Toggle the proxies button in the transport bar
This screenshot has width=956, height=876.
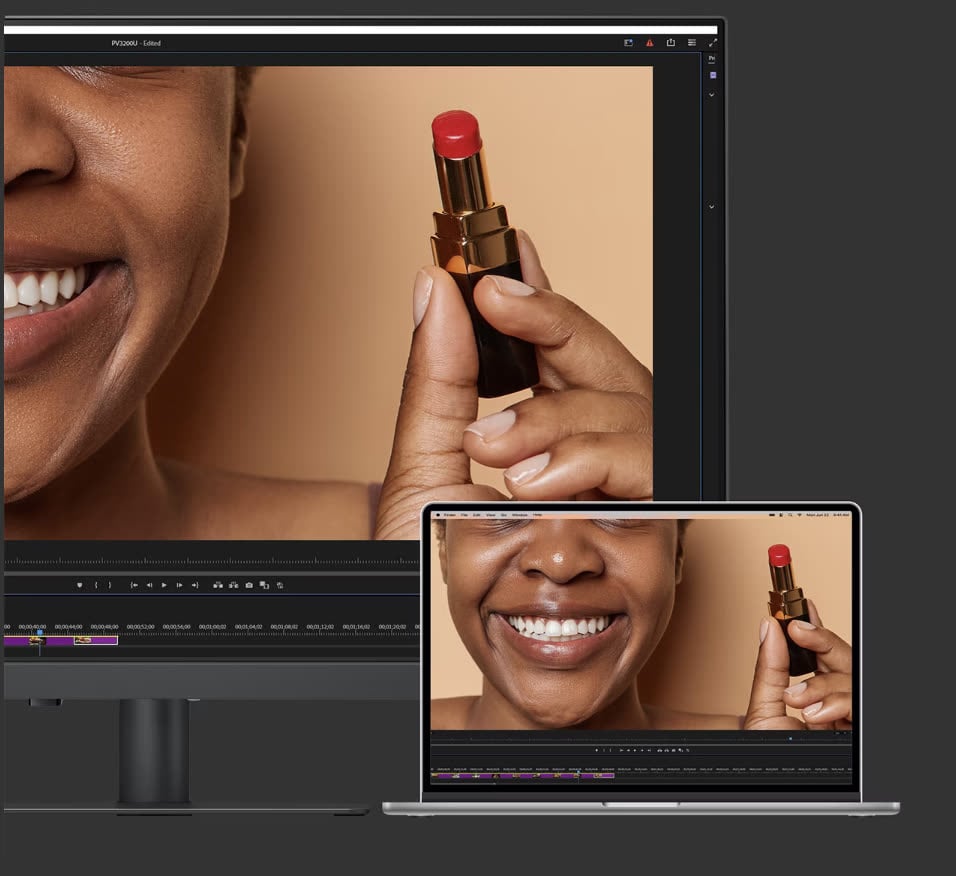pyautogui.click(x=280, y=585)
